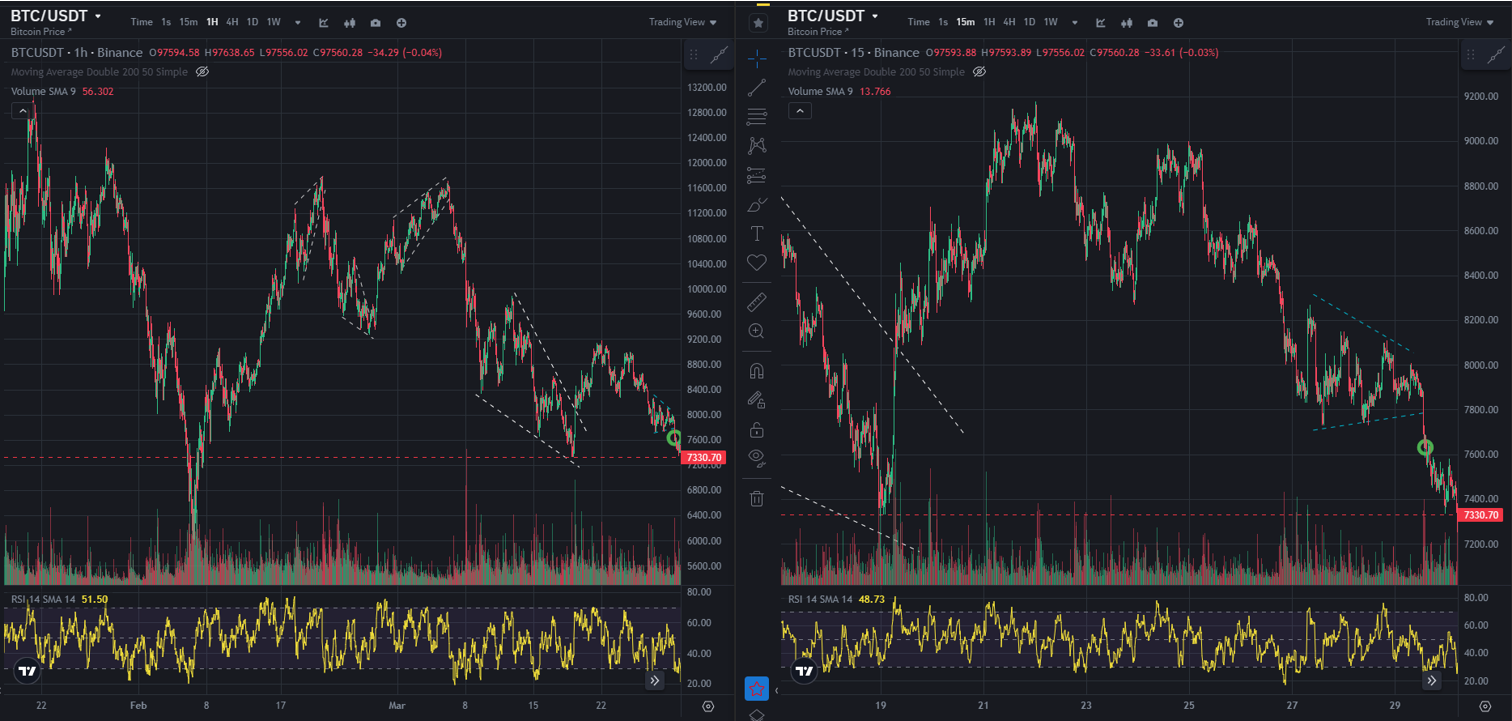
Task: Click Time option in left chart toolbar
Action: pyautogui.click(x=142, y=22)
